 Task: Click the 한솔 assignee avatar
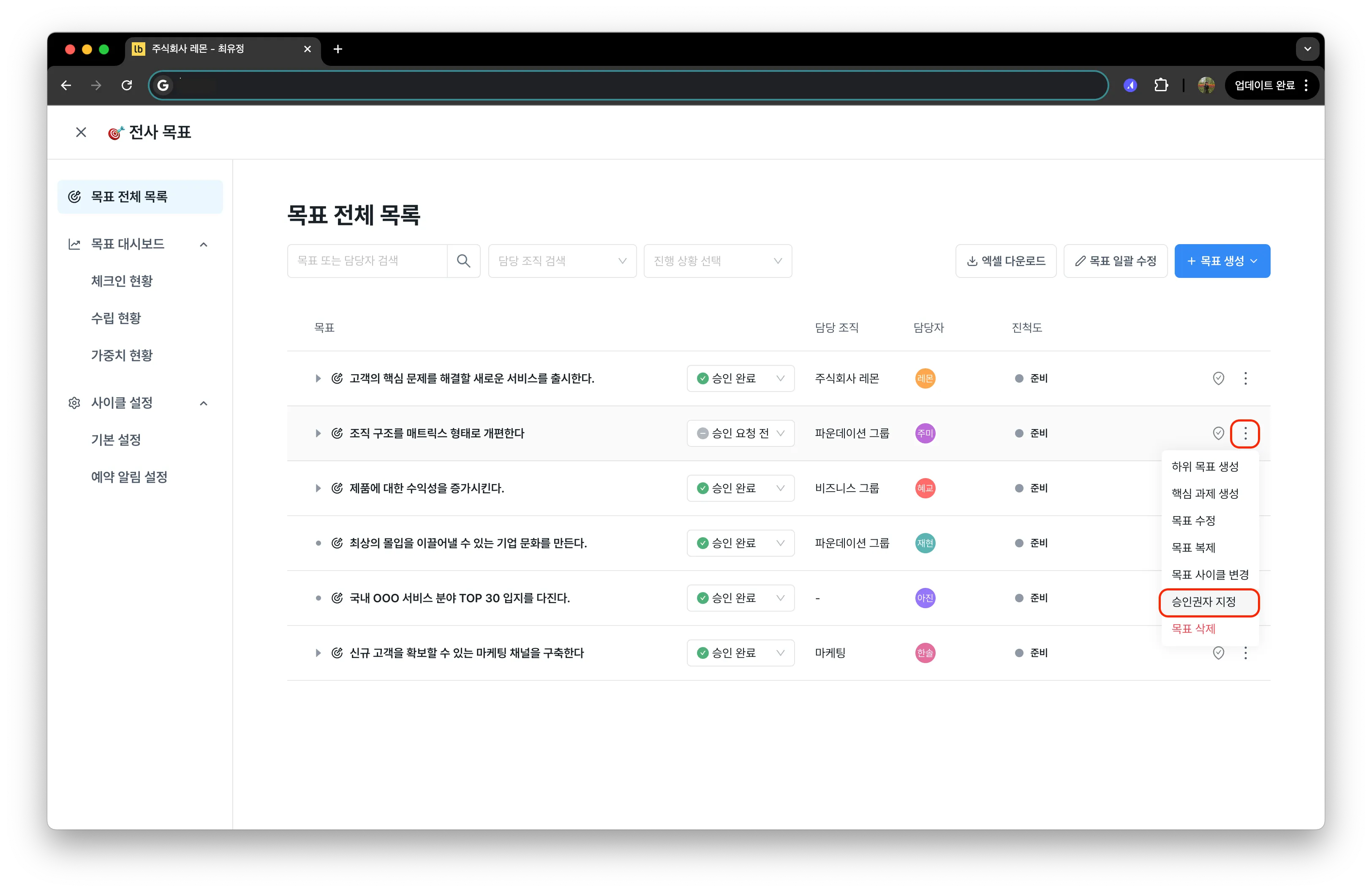(x=925, y=653)
